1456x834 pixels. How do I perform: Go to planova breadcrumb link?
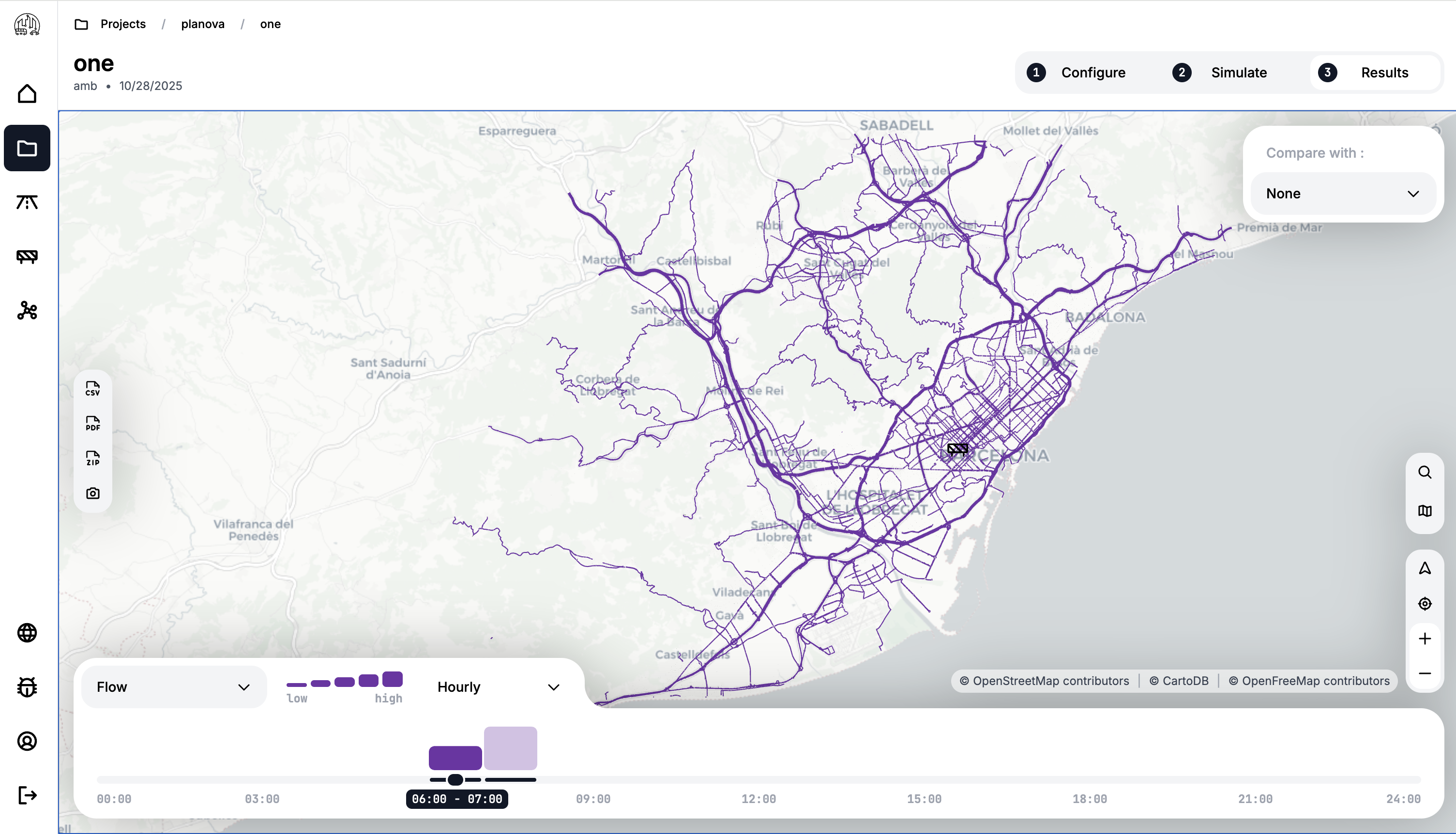click(x=202, y=24)
